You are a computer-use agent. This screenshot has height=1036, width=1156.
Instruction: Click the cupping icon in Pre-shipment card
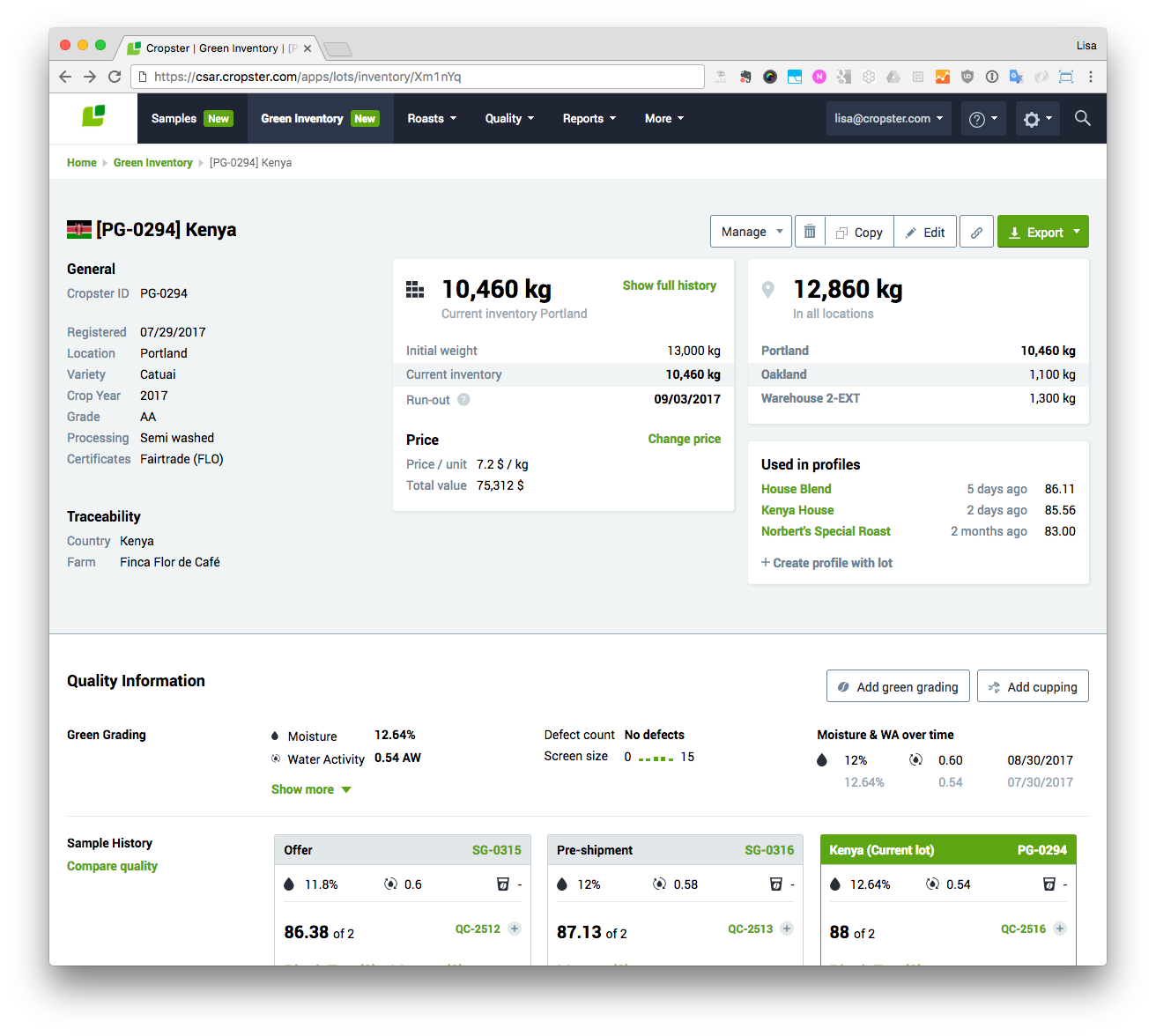tap(776, 884)
